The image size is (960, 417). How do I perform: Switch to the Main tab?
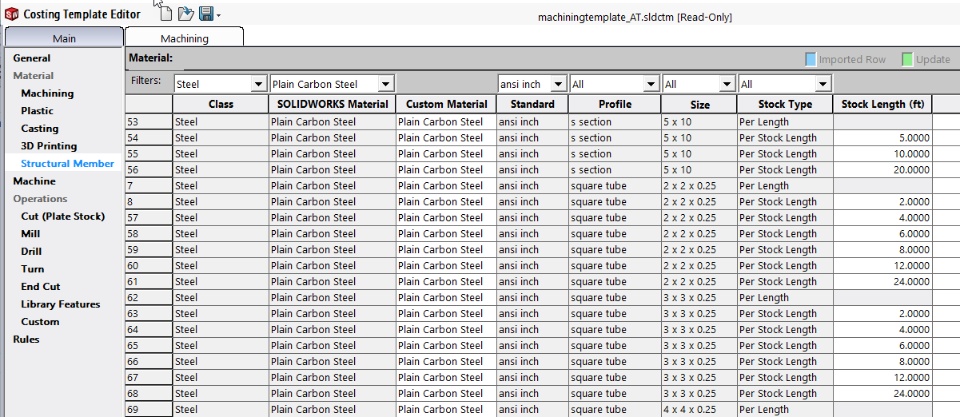tap(64, 38)
